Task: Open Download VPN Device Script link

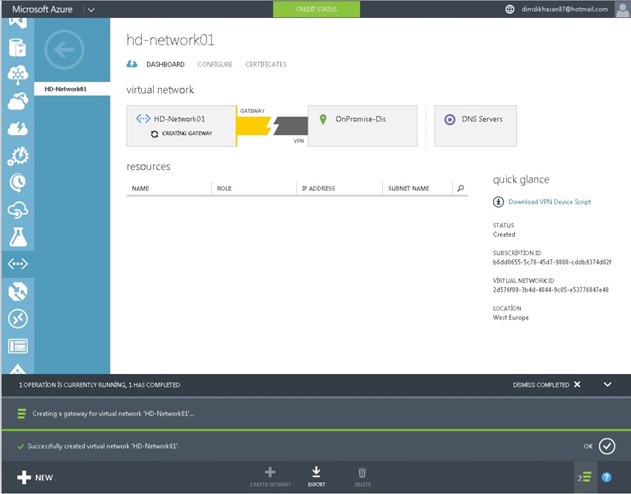Action: (550, 202)
